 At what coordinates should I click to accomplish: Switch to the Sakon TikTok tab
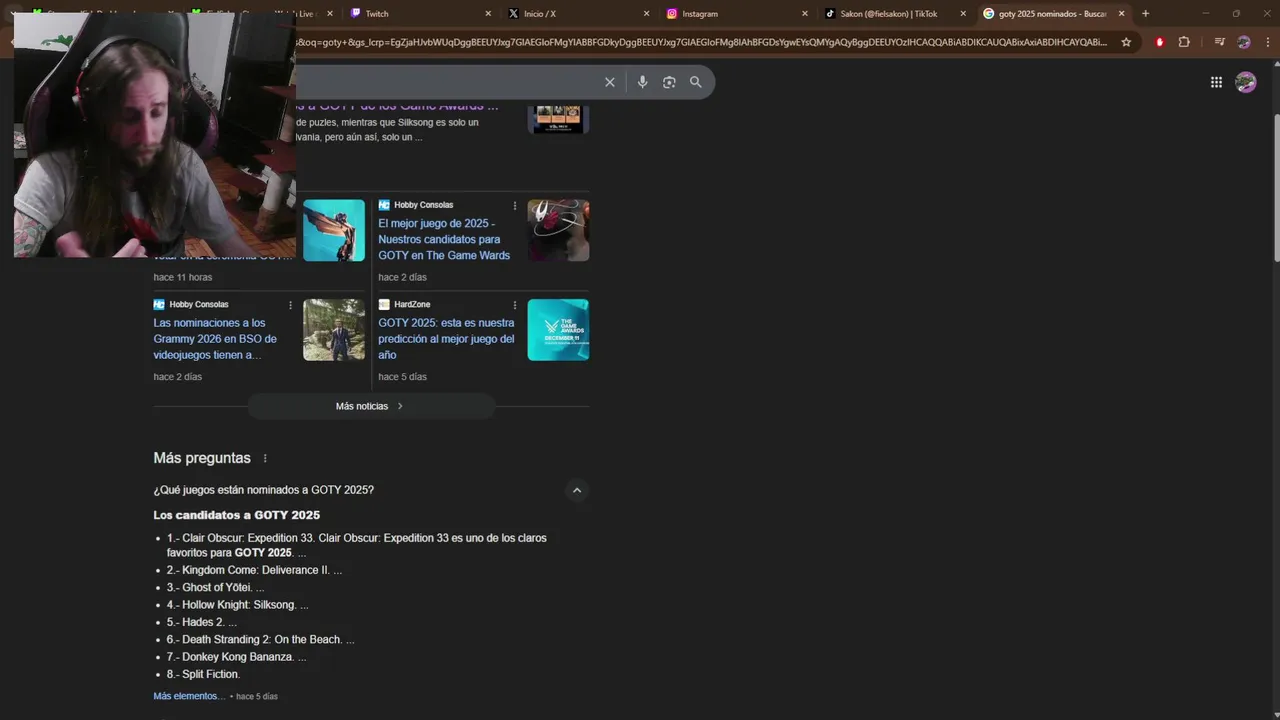(x=895, y=14)
